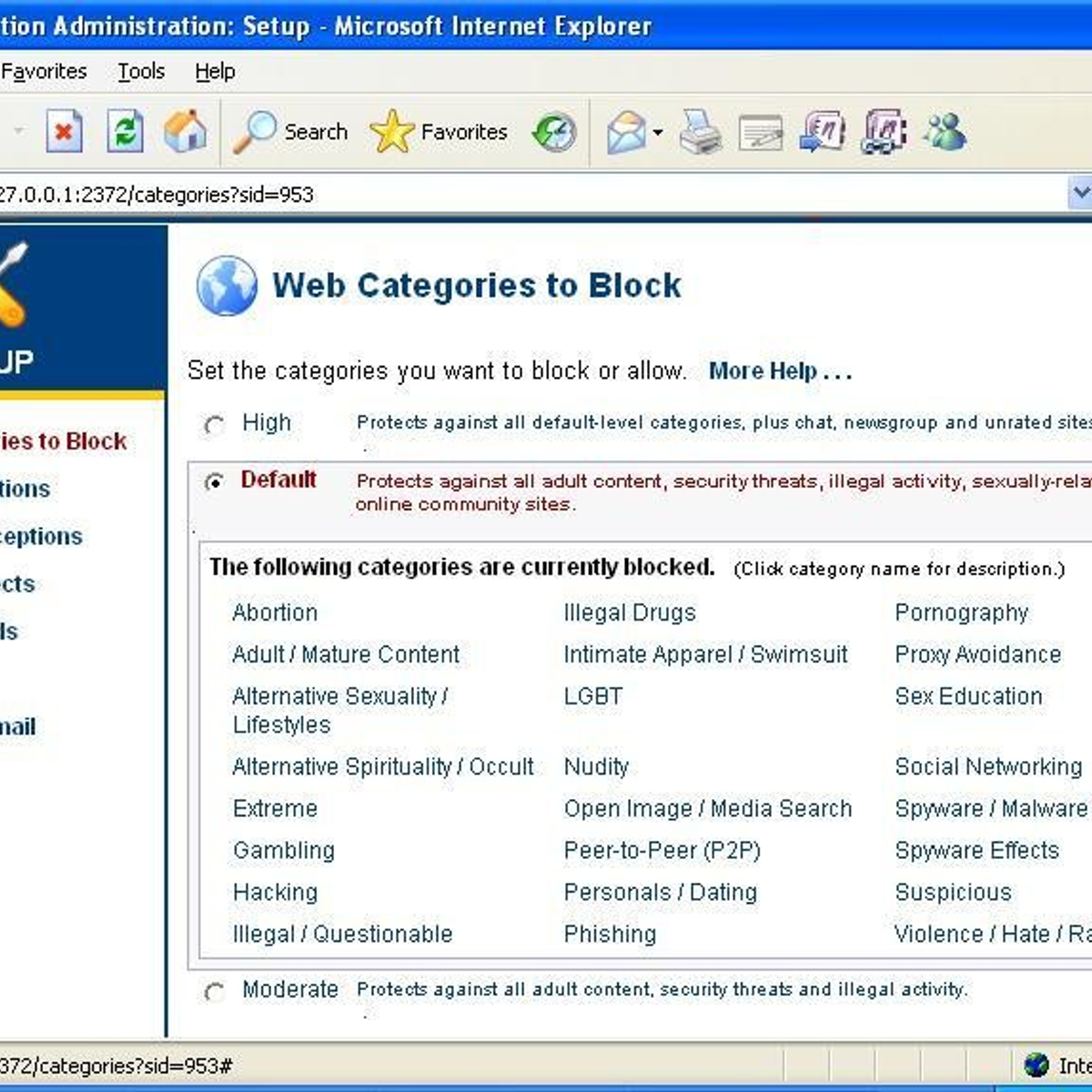Click the Refresh page icon

click(x=125, y=133)
